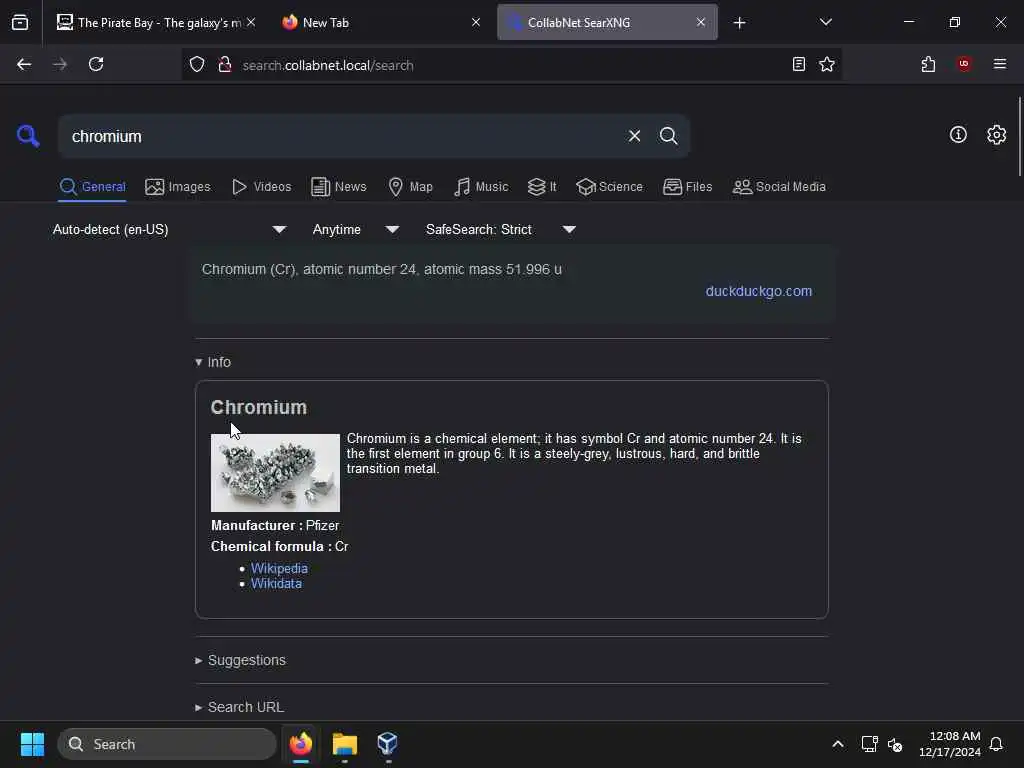This screenshot has height=768, width=1024.
Task: Select the Science search category
Action: [609, 187]
